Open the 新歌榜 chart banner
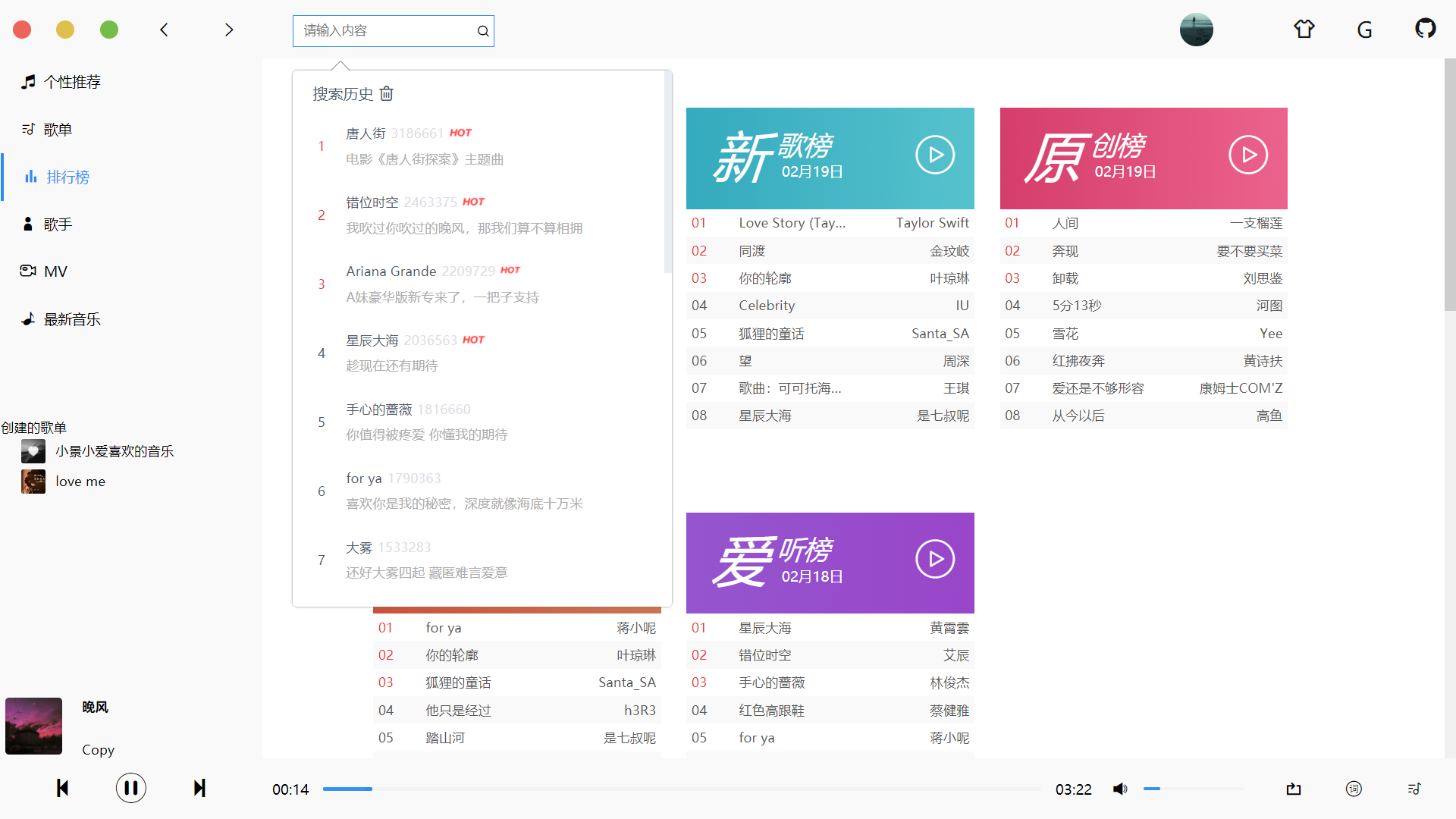This screenshot has height=819, width=1456. tap(830, 158)
